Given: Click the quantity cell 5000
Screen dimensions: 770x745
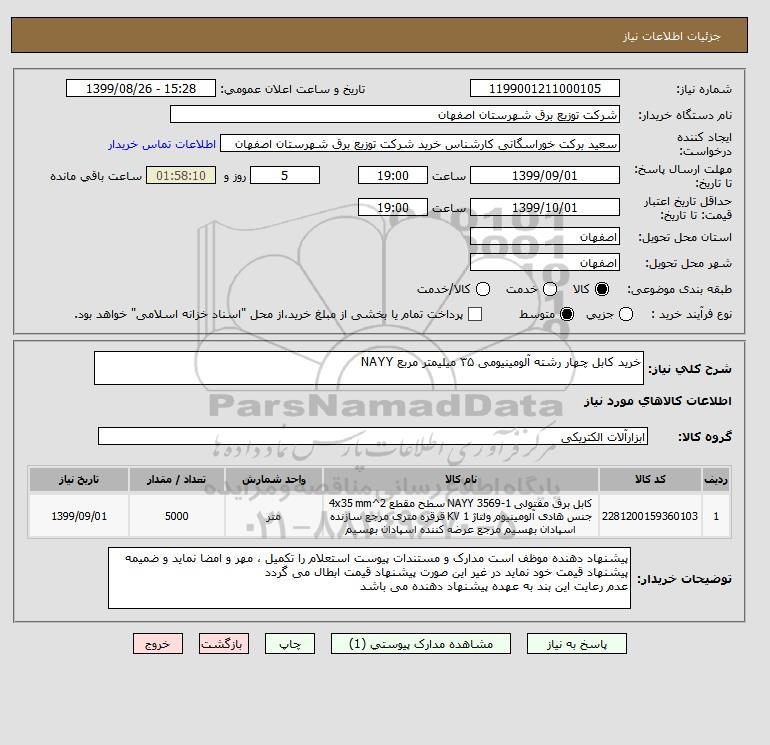Looking at the screenshot, I should (177, 516).
